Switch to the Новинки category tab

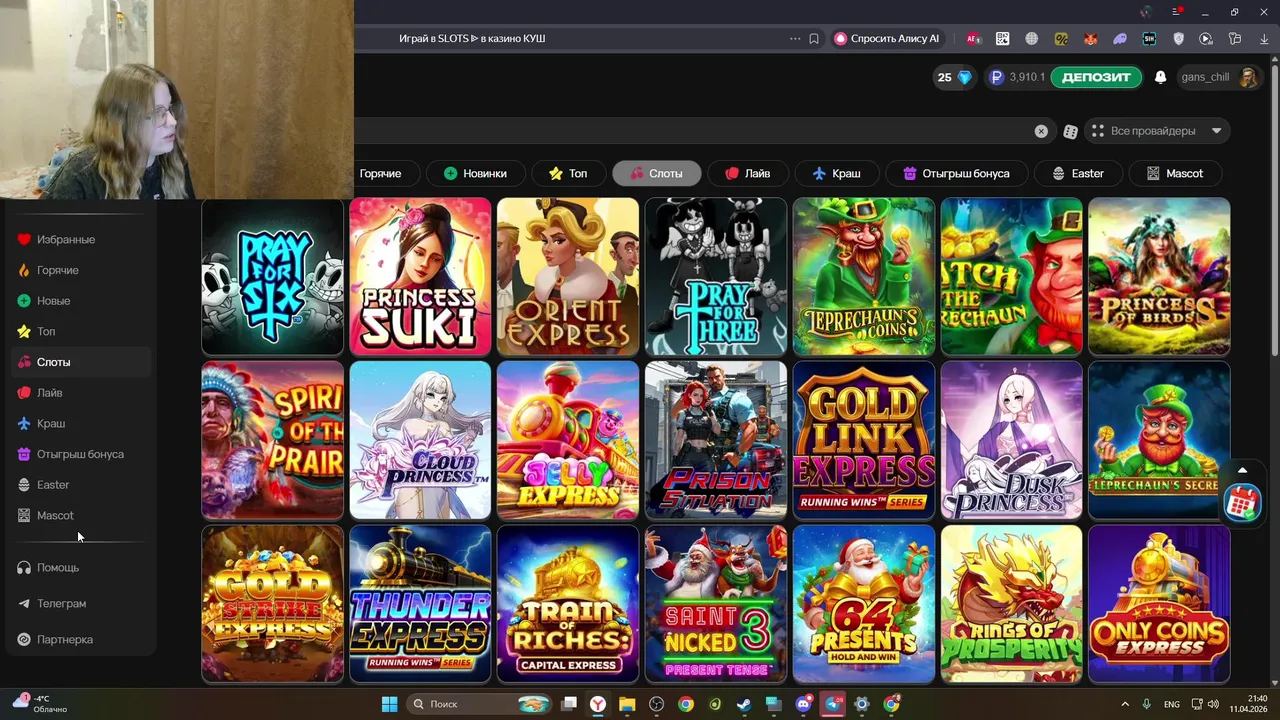point(475,173)
